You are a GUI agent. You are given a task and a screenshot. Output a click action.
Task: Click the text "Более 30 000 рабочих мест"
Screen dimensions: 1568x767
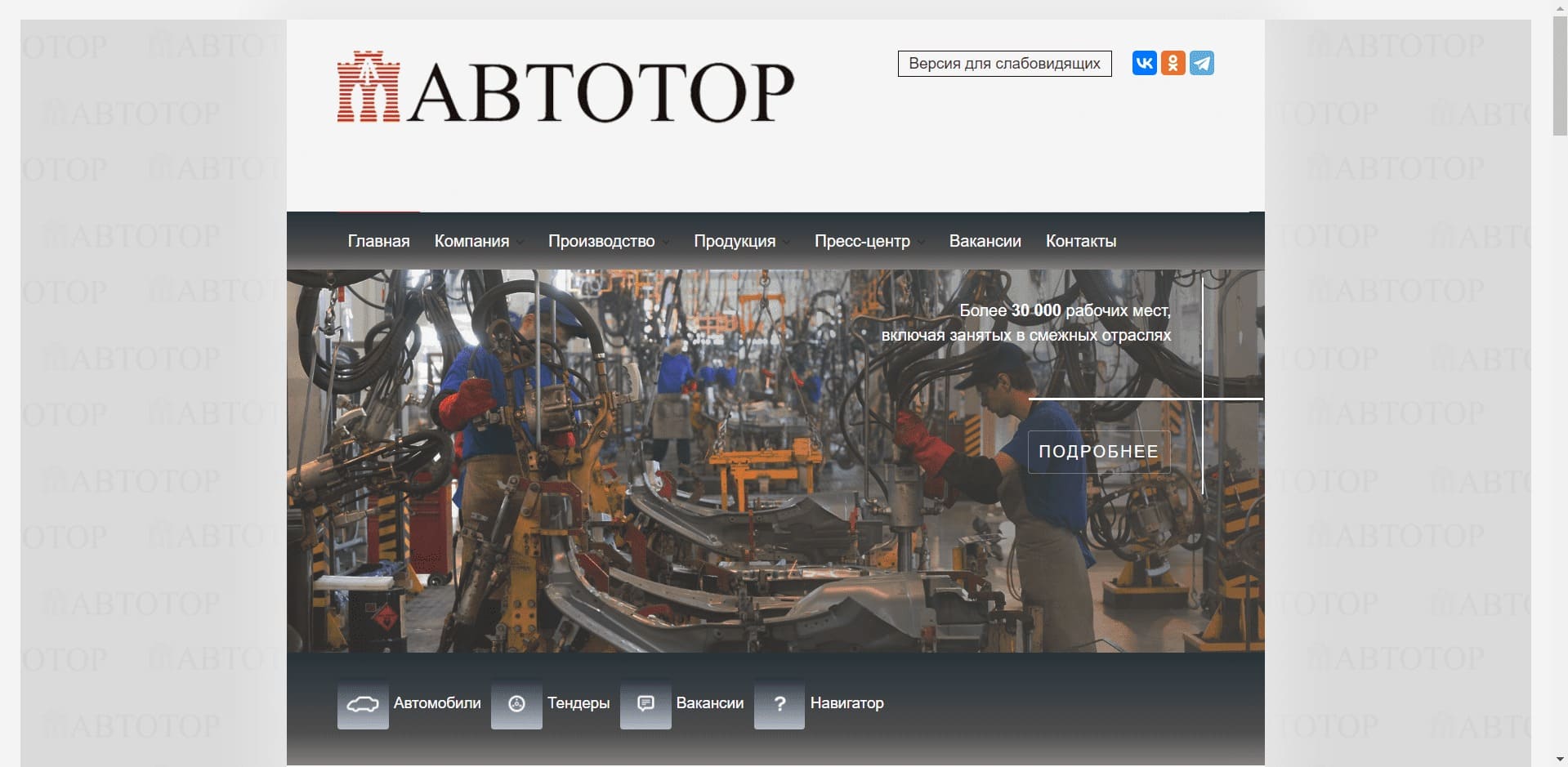tap(1065, 310)
